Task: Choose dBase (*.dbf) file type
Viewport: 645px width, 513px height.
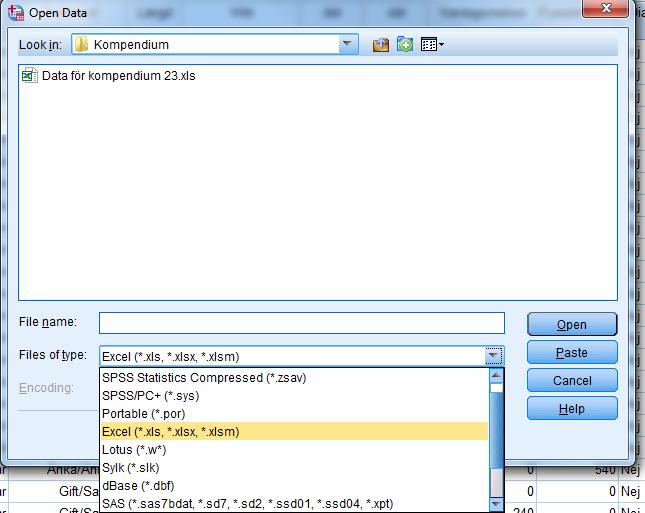Action: [x=295, y=486]
